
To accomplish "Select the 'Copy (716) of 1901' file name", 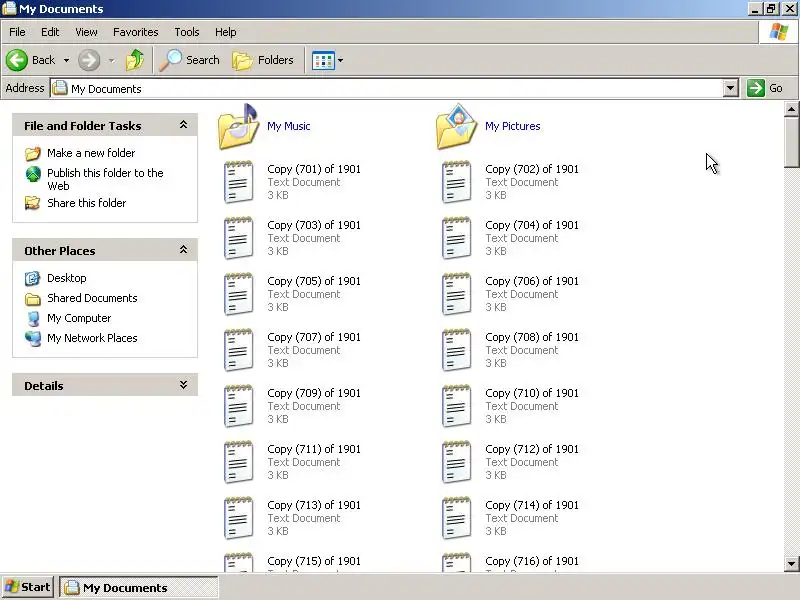I will pos(532,561).
